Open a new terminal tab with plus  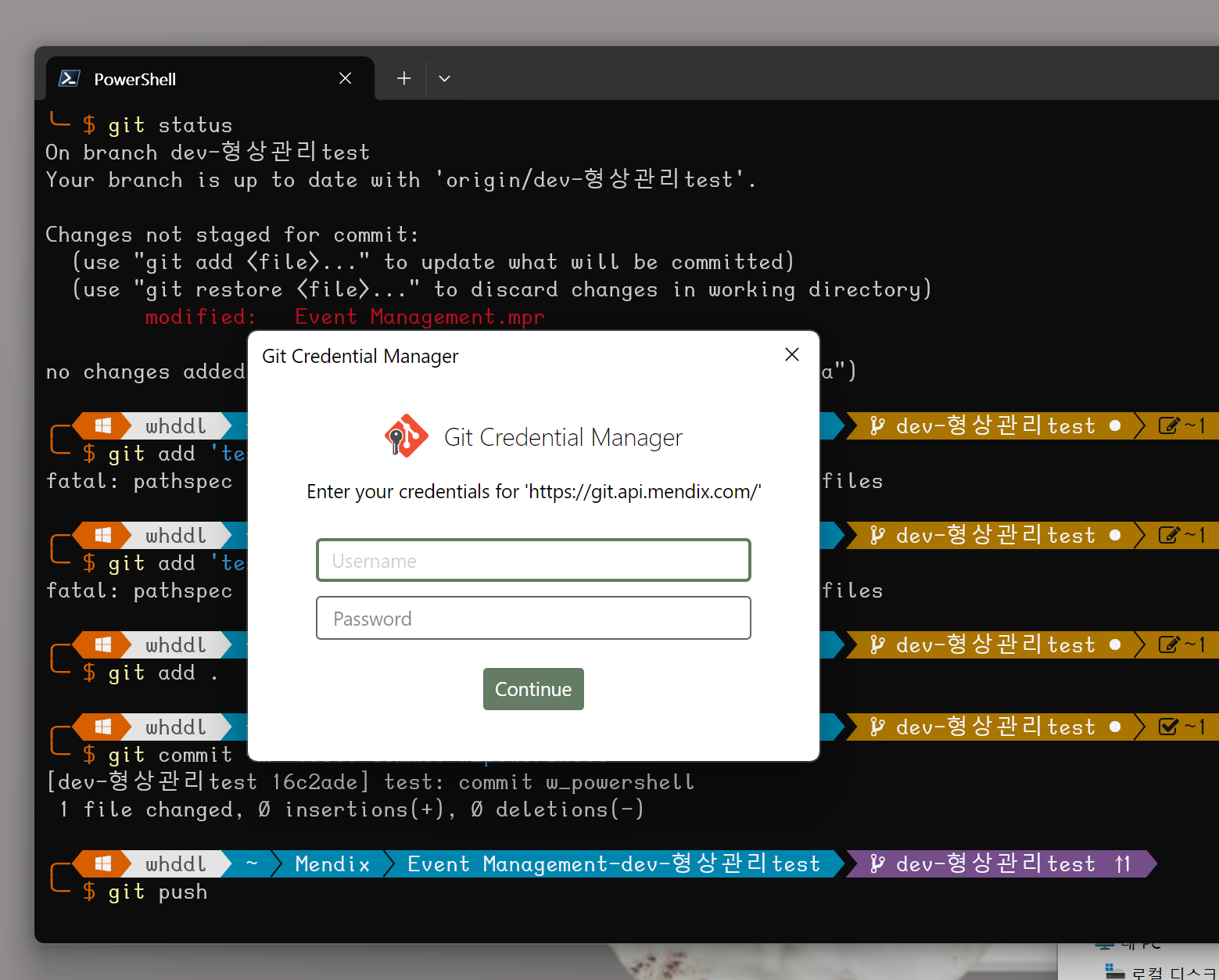click(x=403, y=78)
